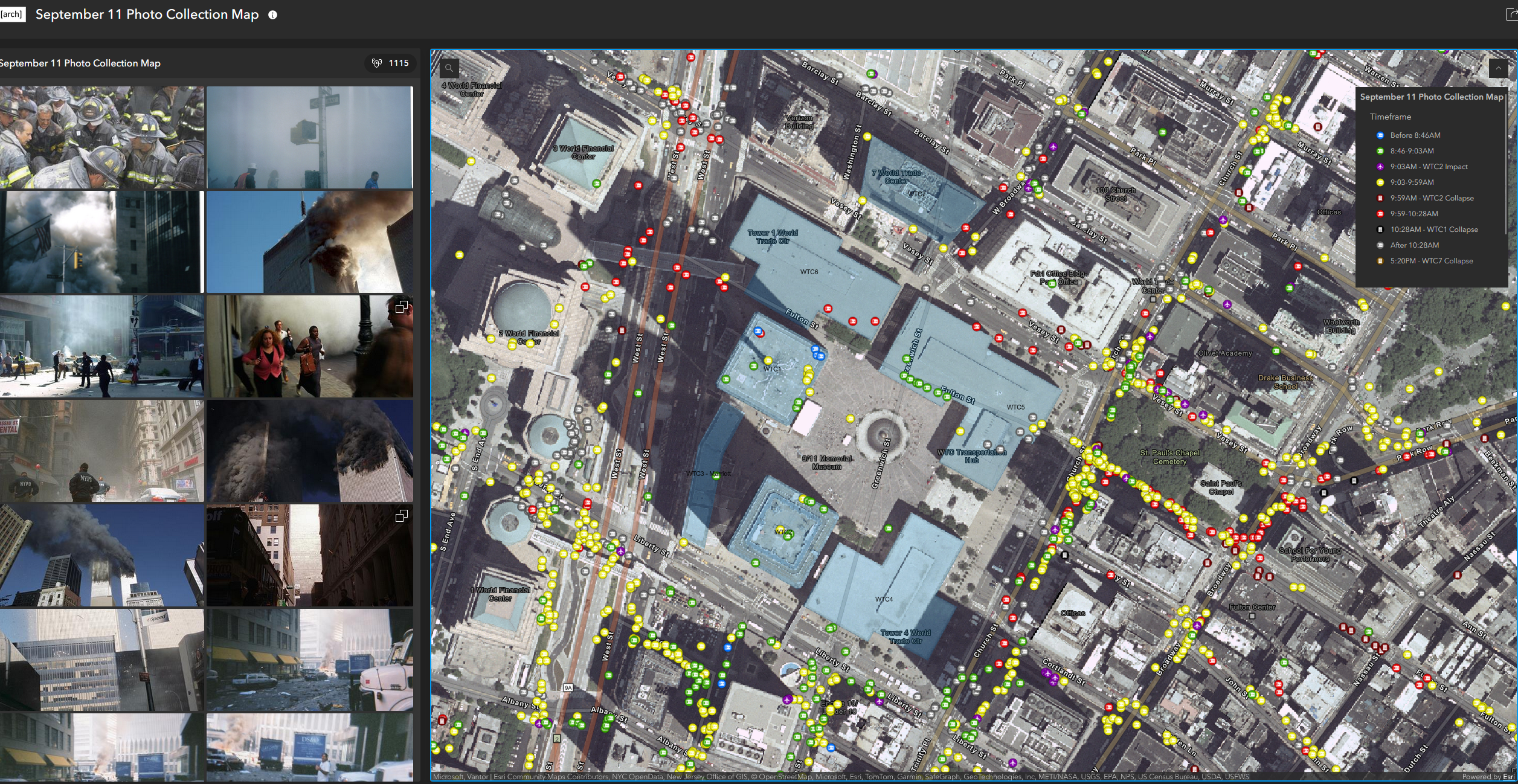The image size is (1518, 784).
Task: Click the 9:59-10:28AM red legend symbol
Action: (1380, 214)
